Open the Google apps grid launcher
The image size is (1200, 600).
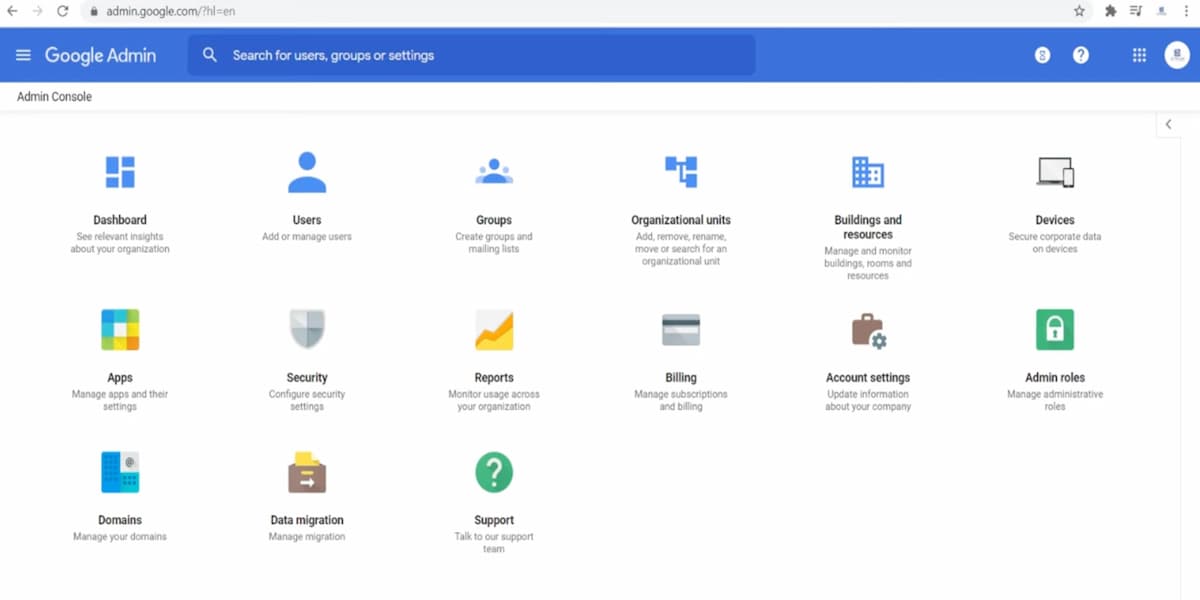(1139, 55)
